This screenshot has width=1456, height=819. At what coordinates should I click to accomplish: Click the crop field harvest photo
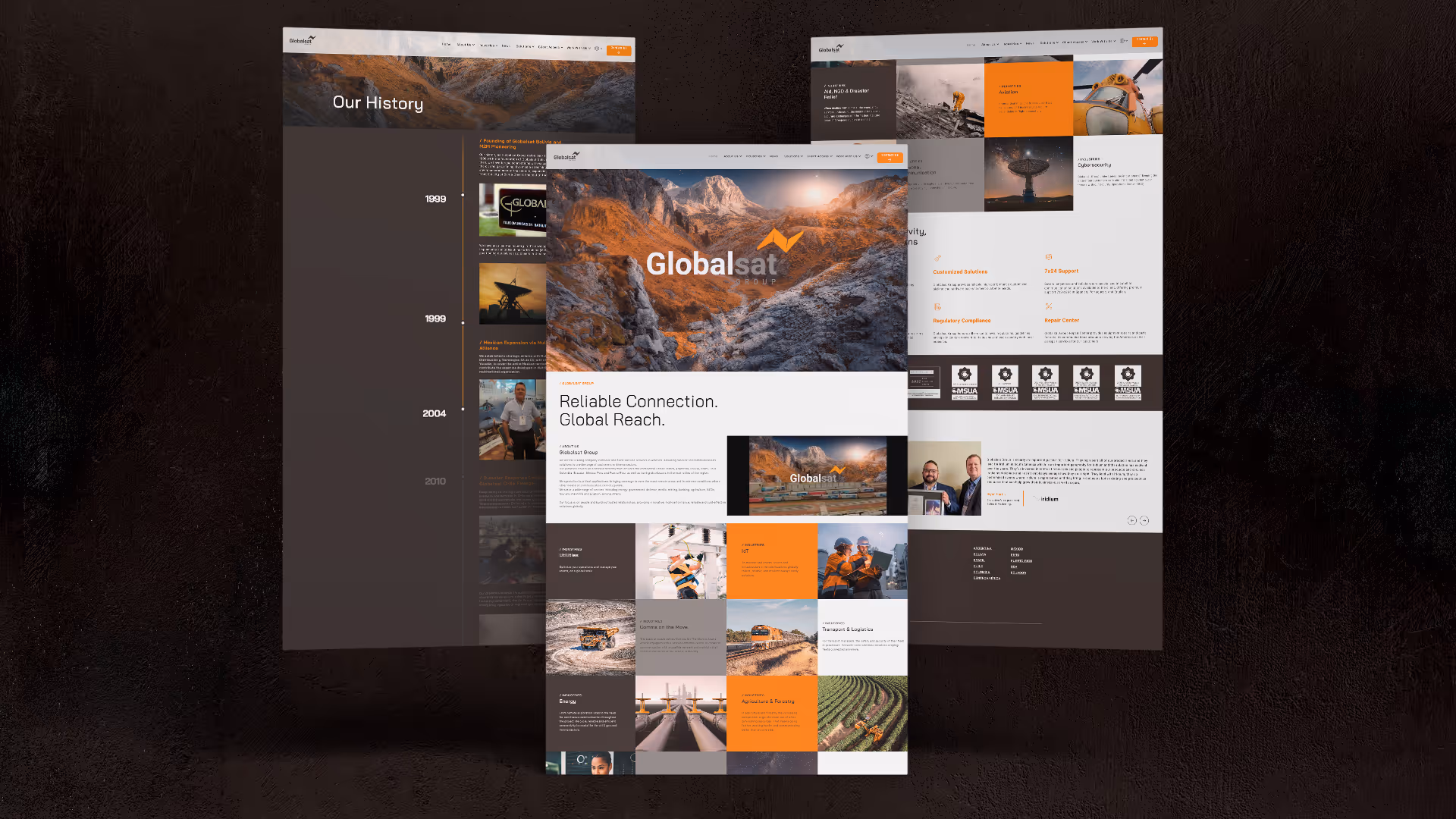[862, 713]
